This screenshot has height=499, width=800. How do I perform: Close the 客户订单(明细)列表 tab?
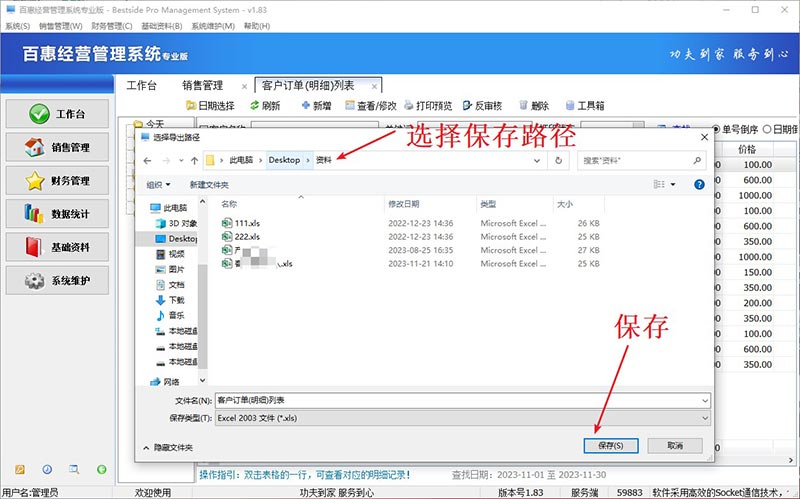click(x=374, y=86)
